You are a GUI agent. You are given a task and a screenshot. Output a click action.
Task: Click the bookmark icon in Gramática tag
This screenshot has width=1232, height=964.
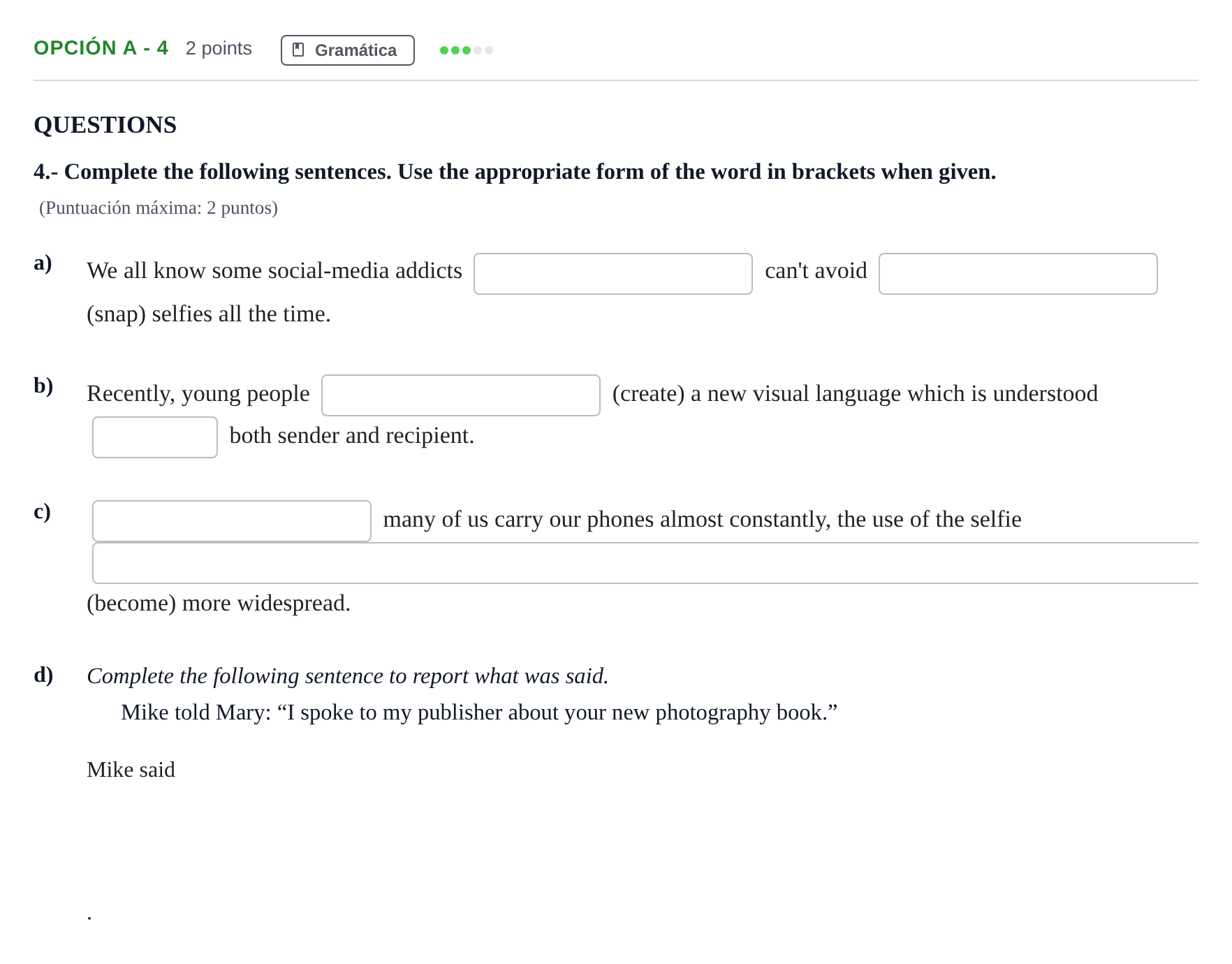coord(298,50)
